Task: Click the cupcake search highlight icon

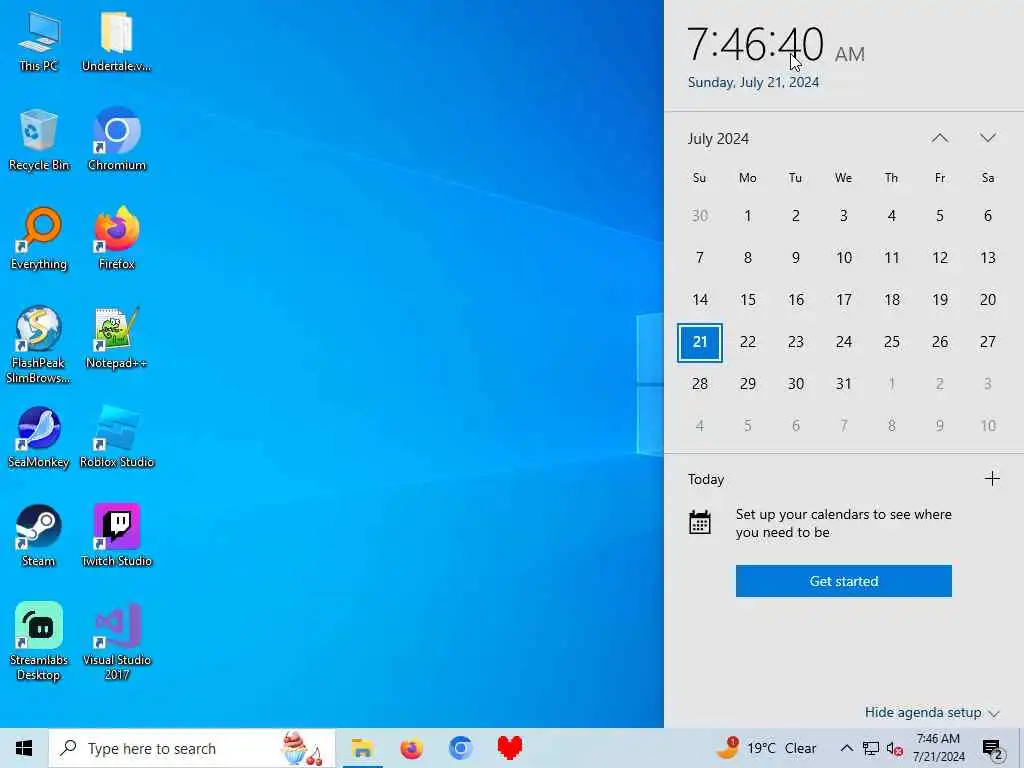Action: [302, 748]
